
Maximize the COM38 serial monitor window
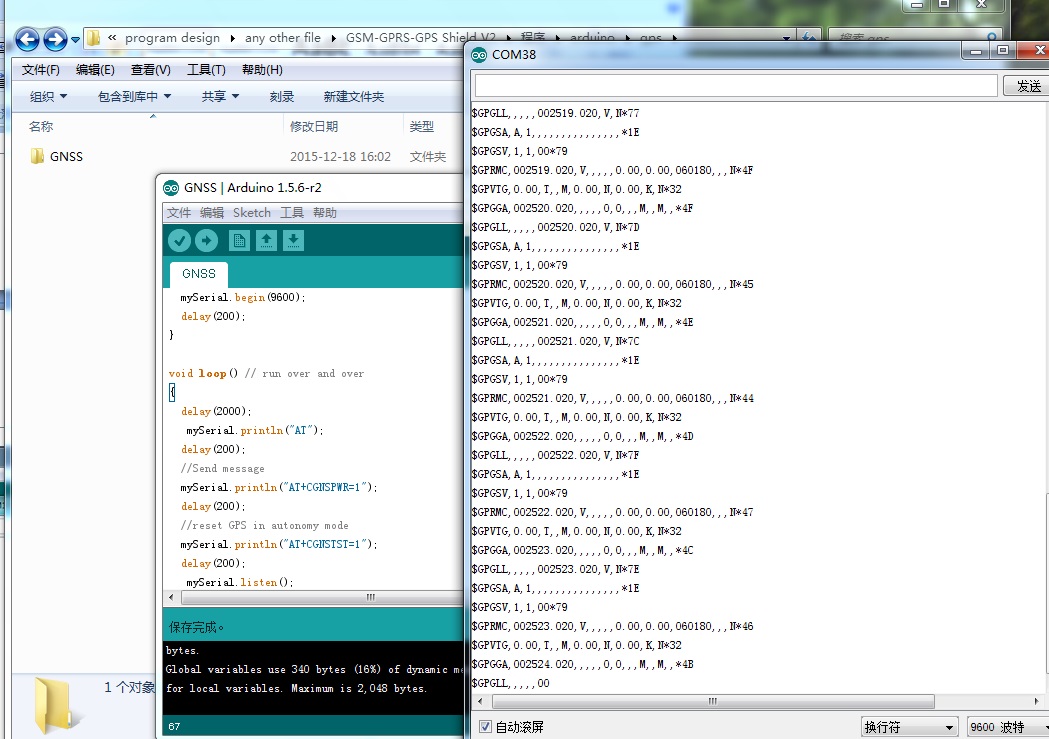[x=1002, y=51]
